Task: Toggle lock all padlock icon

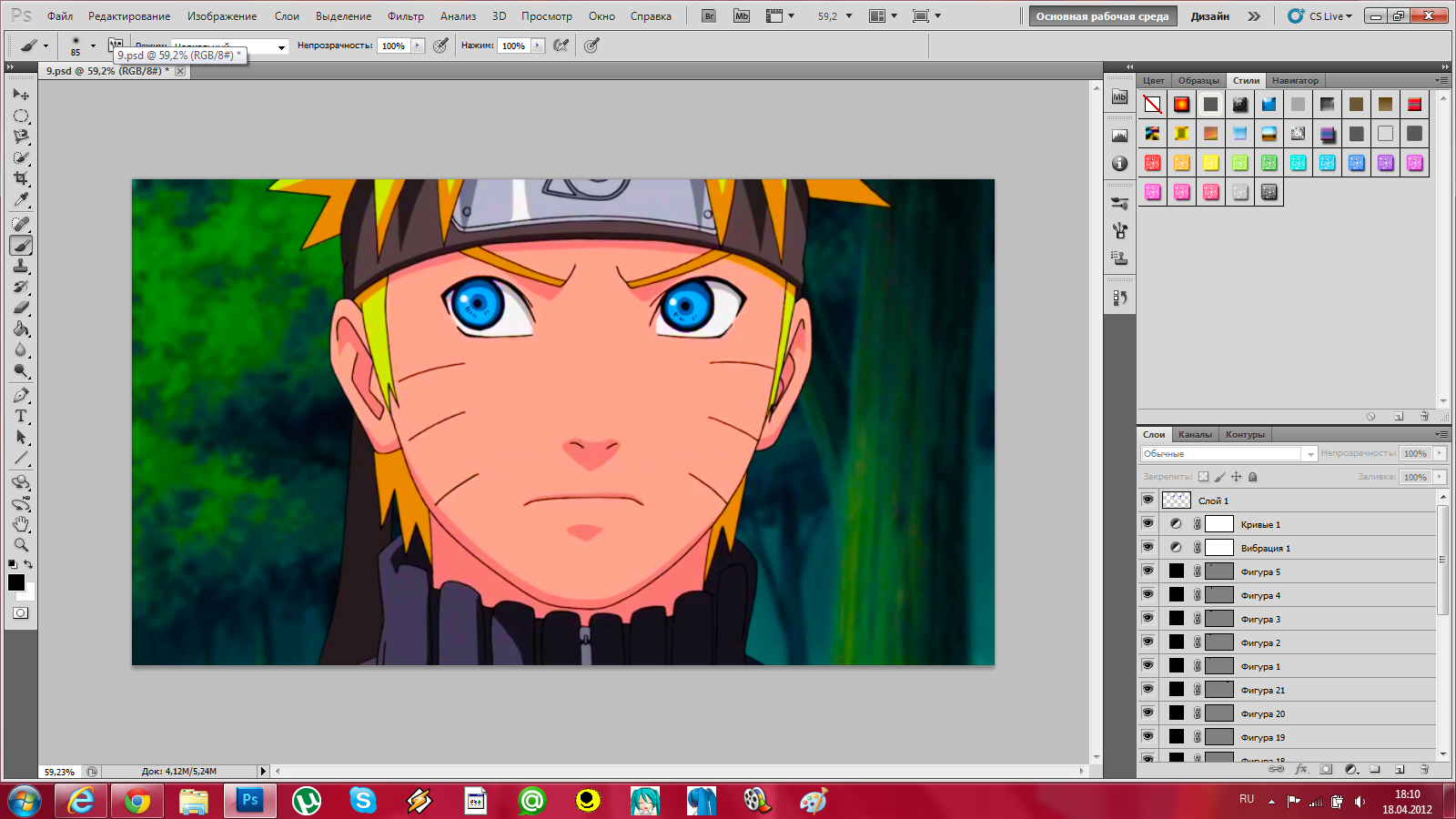Action: coord(1252,477)
